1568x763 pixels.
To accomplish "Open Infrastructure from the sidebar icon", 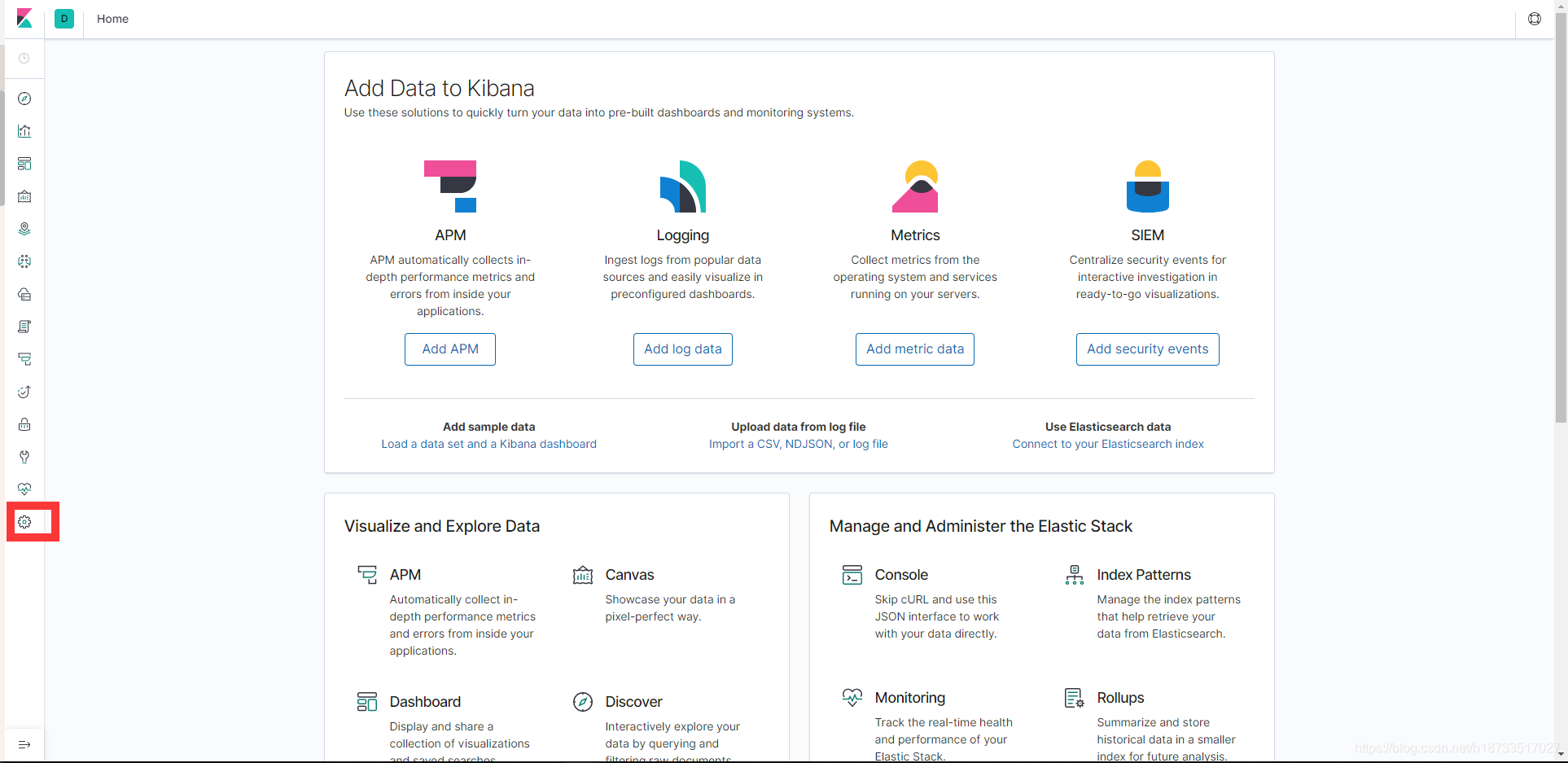I will tap(24, 294).
